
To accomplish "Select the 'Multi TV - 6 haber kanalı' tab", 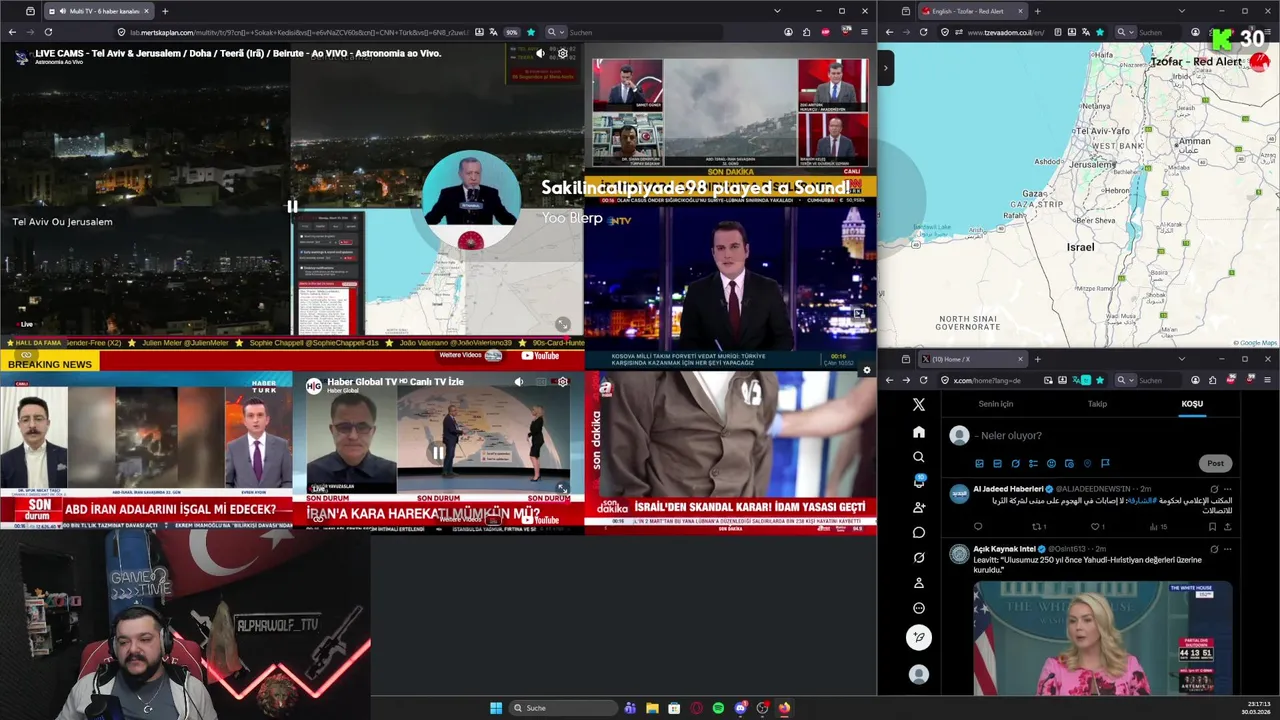I will tap(99, 11).
